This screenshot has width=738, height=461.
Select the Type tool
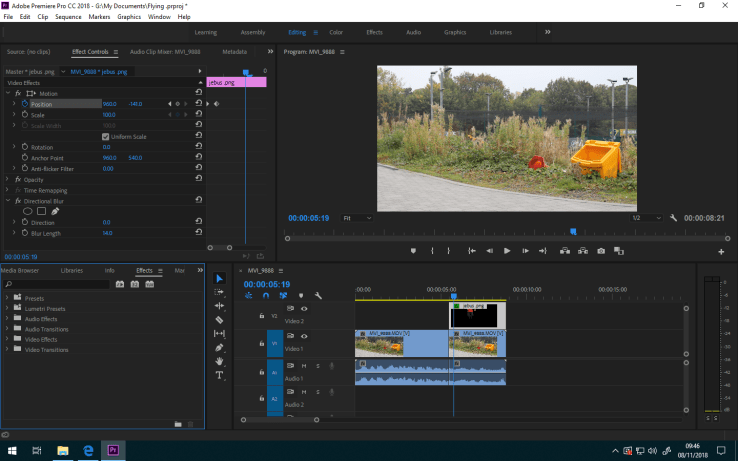[x=220, y=375]
